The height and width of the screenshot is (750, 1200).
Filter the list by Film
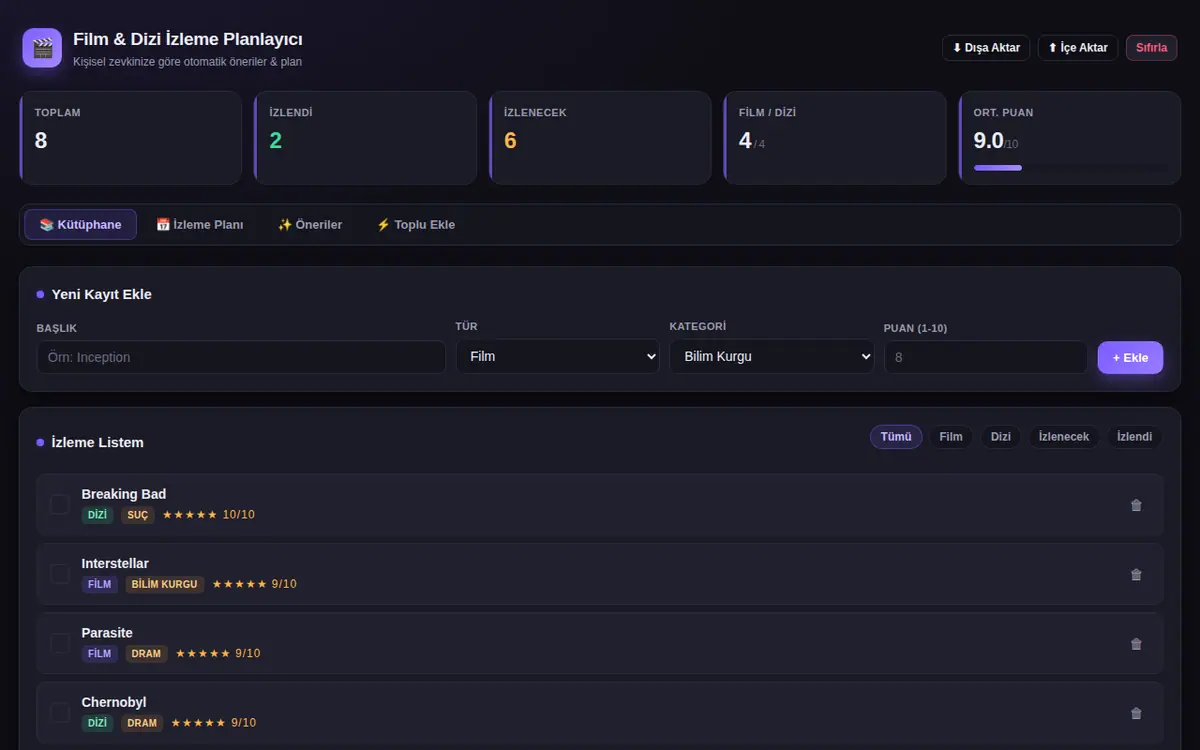(x=951, y=437)
